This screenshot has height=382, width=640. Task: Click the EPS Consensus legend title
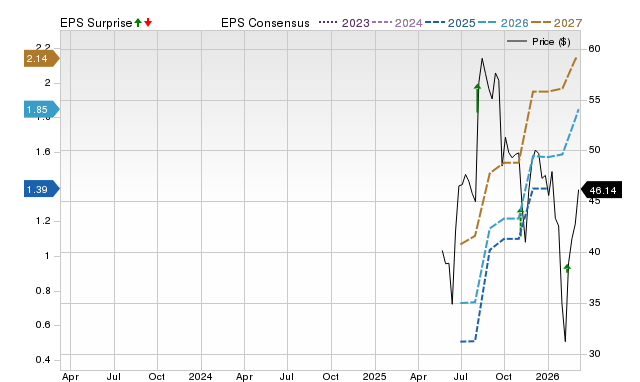(265, 23)
